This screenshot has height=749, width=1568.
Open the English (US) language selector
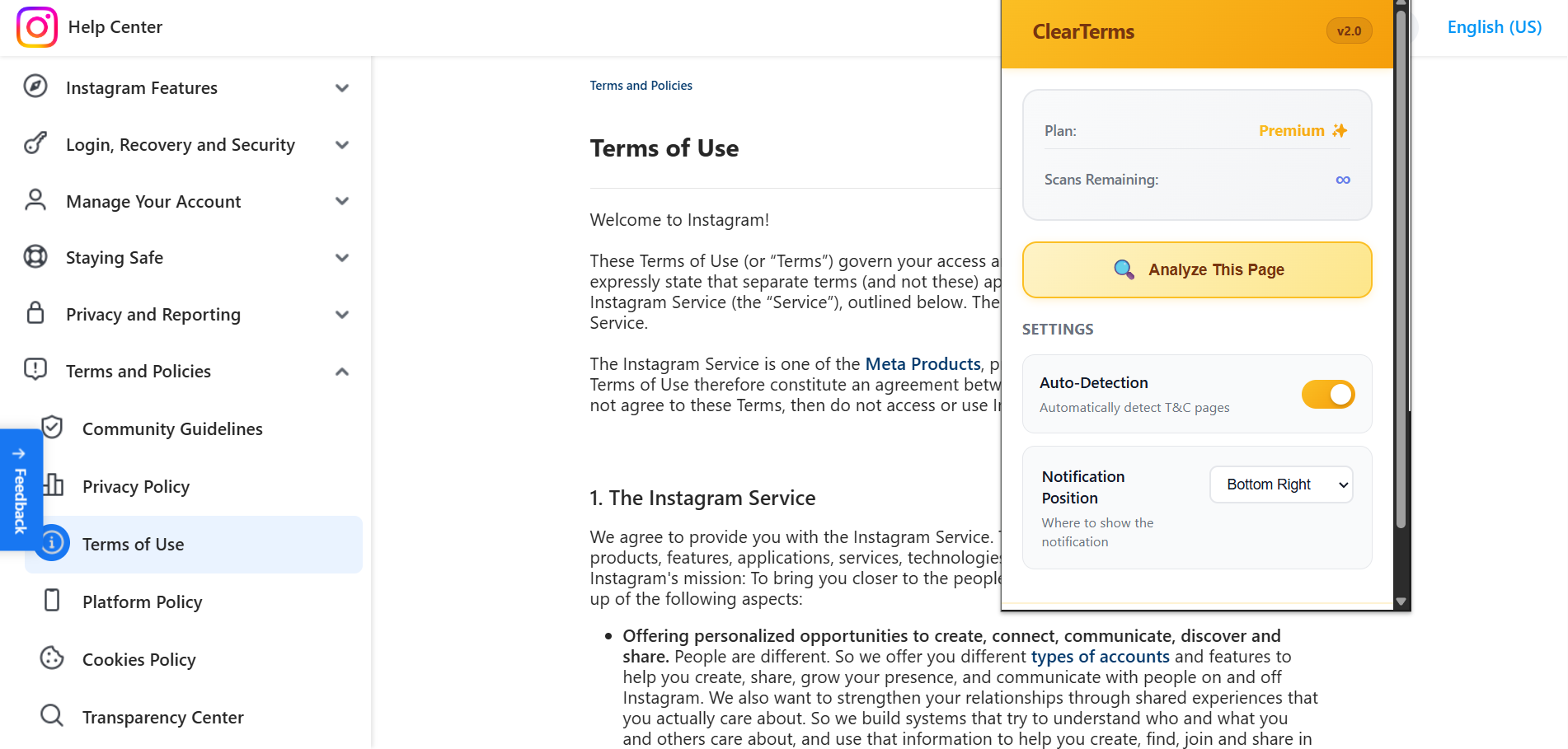pos(1494,27)
